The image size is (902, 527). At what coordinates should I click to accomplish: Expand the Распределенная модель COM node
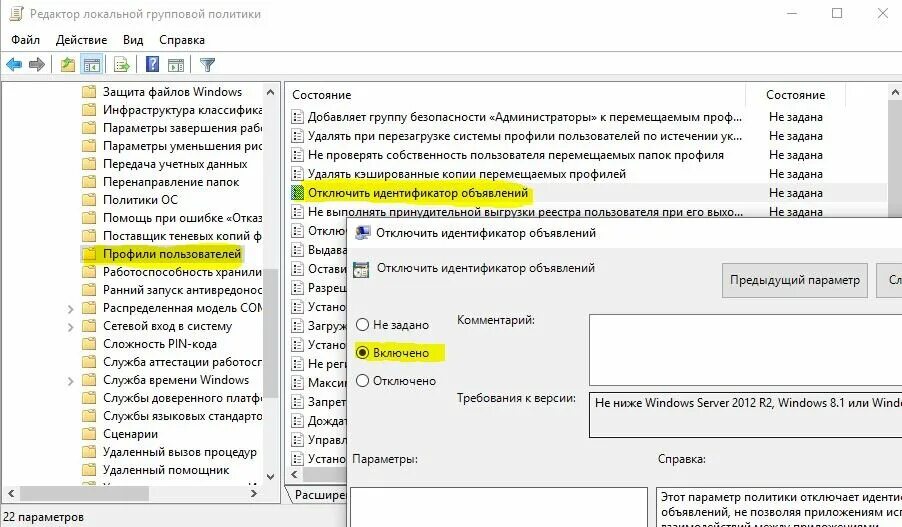(x=70, y=308)
